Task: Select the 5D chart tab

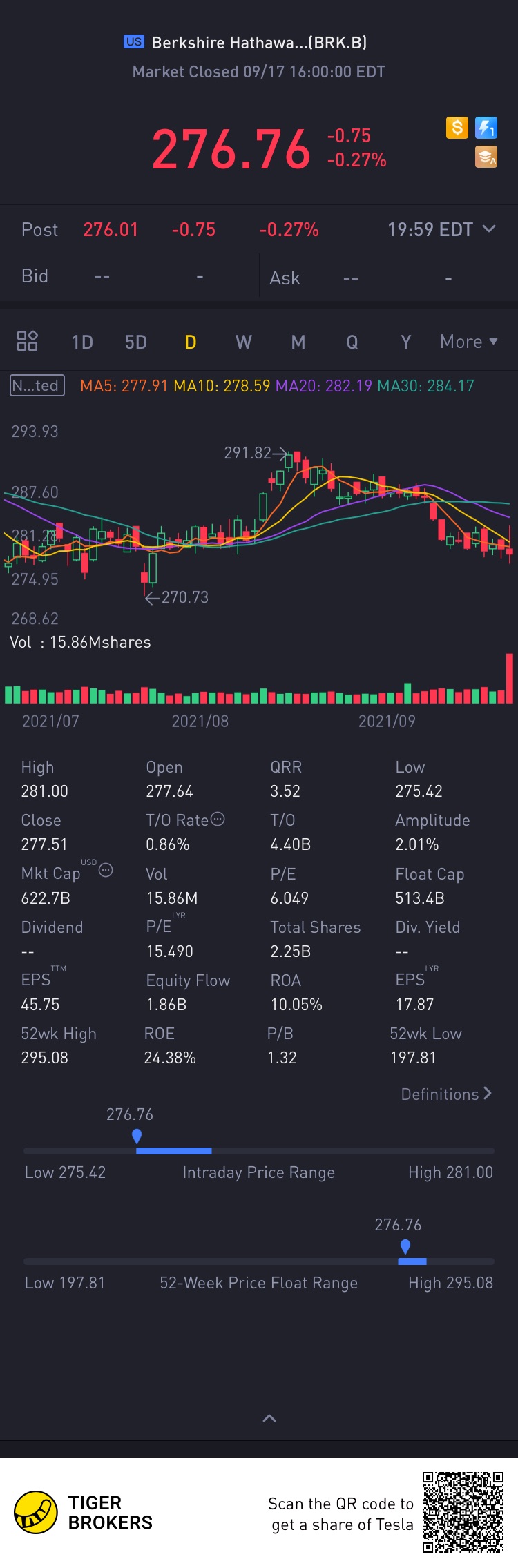Action: (x=136, y=342)
